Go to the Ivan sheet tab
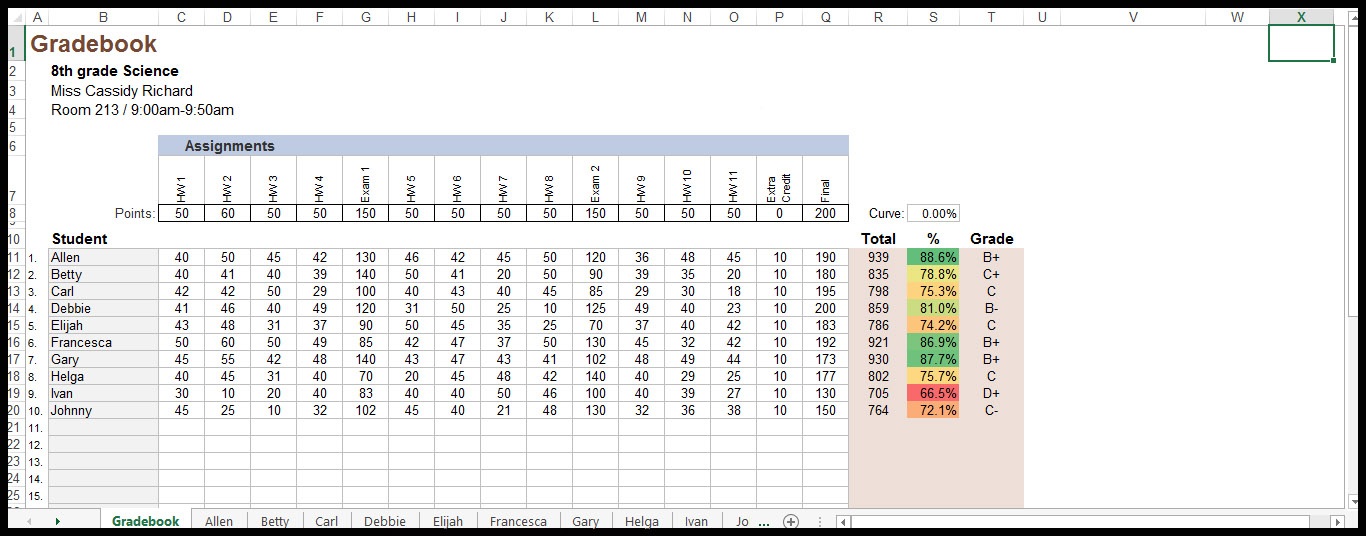 pyautogui.click(x=696, y=521)
